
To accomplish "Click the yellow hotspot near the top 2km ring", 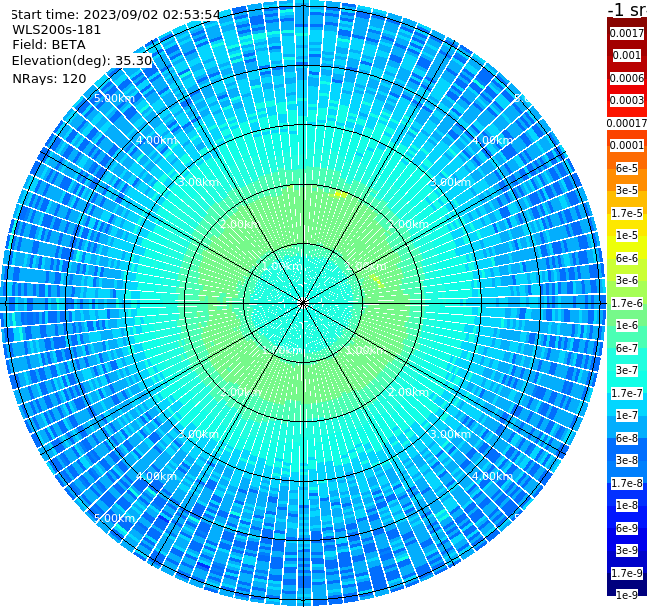I will tap(341, 194).
